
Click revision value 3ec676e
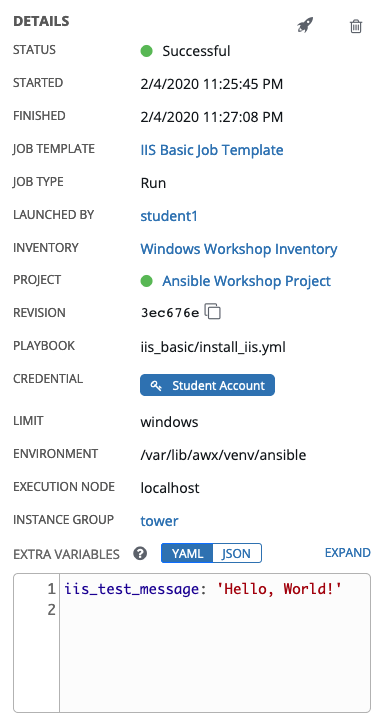pos(170,313)
